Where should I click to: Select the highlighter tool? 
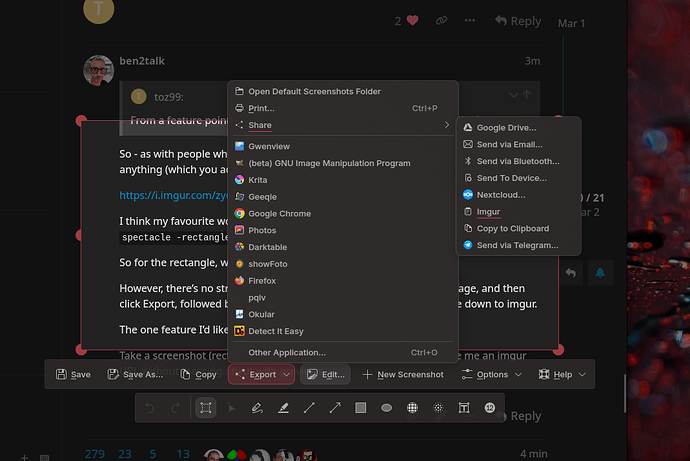click(x=283, y=408)
